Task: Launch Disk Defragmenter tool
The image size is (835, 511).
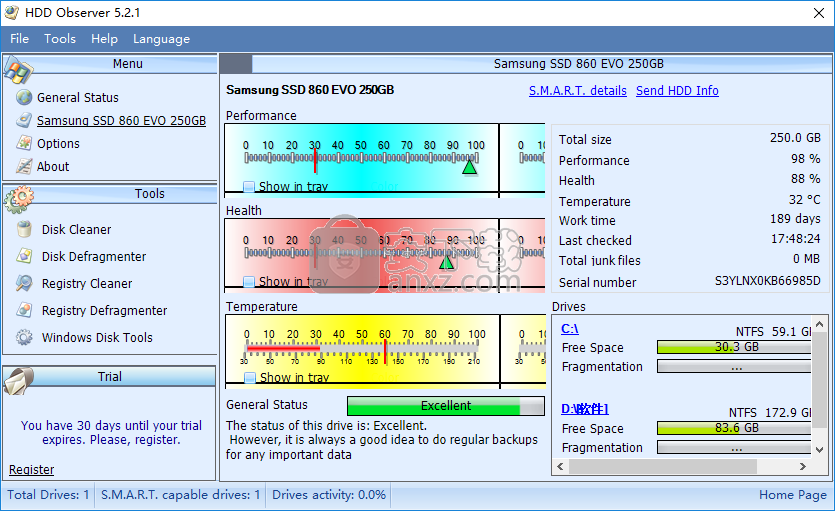Action: point(94,257)
